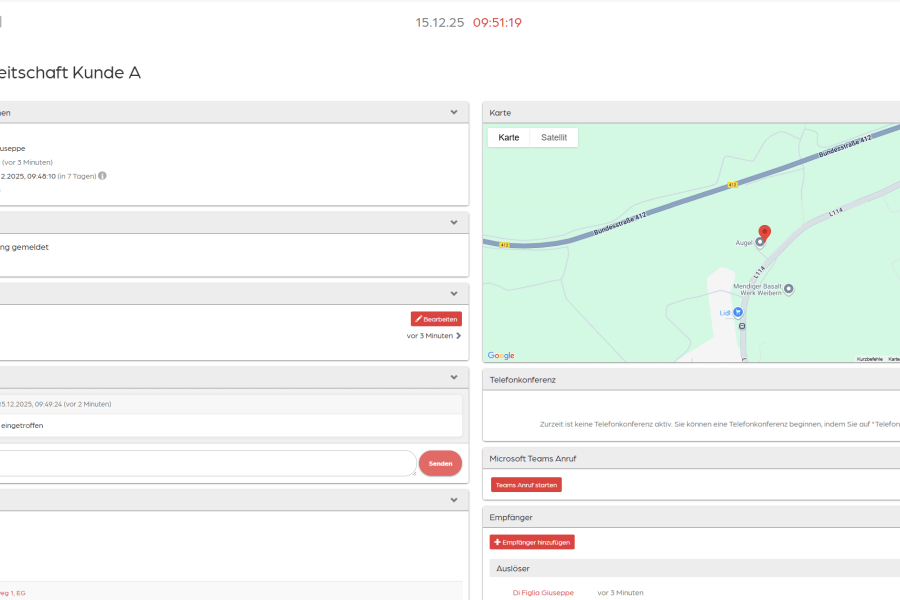This screenshot has height=600, width=900.
Task: Click the bus stop icon below Lidl
Action: (742, 326)
